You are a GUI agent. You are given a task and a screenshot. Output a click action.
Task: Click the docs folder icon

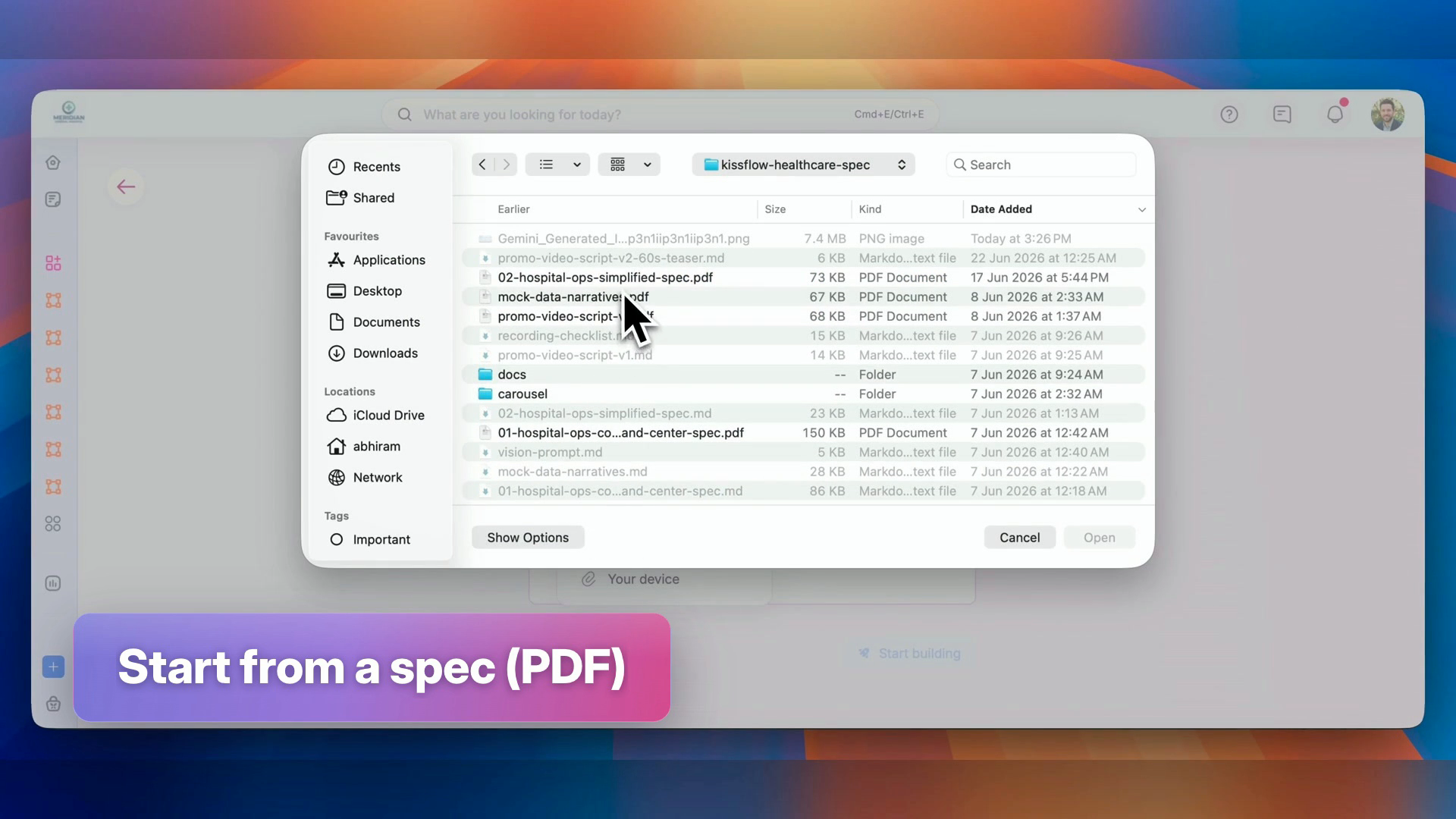(485, 375)
